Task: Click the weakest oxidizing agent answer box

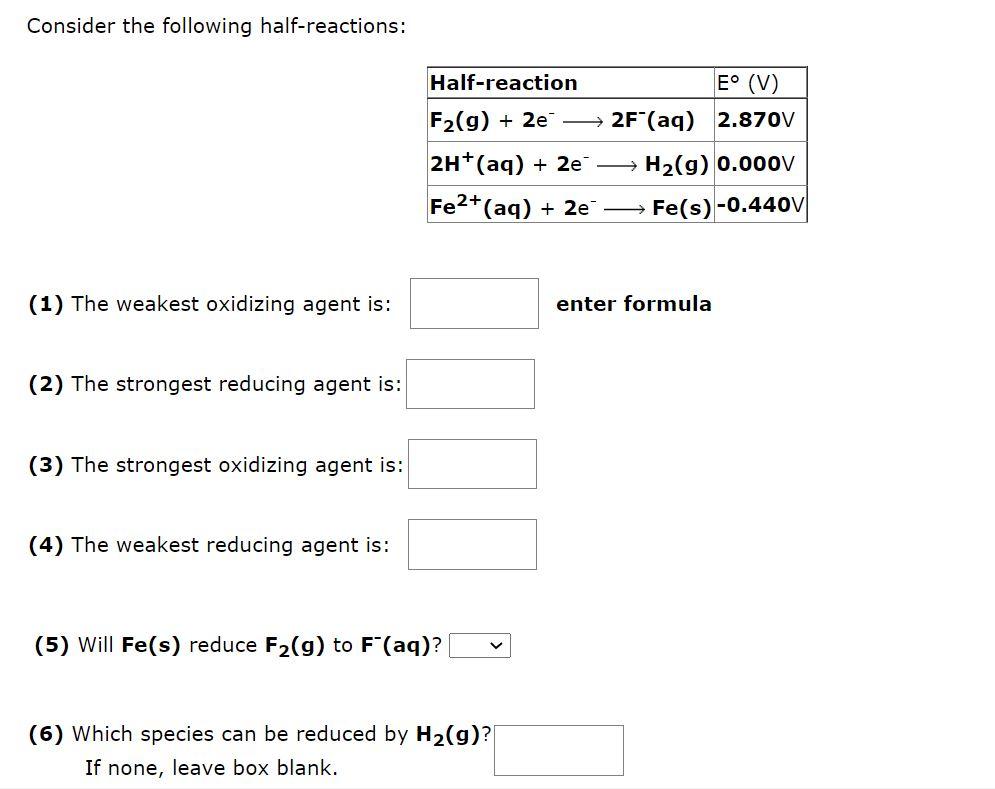Action: (x=473, y=303)
